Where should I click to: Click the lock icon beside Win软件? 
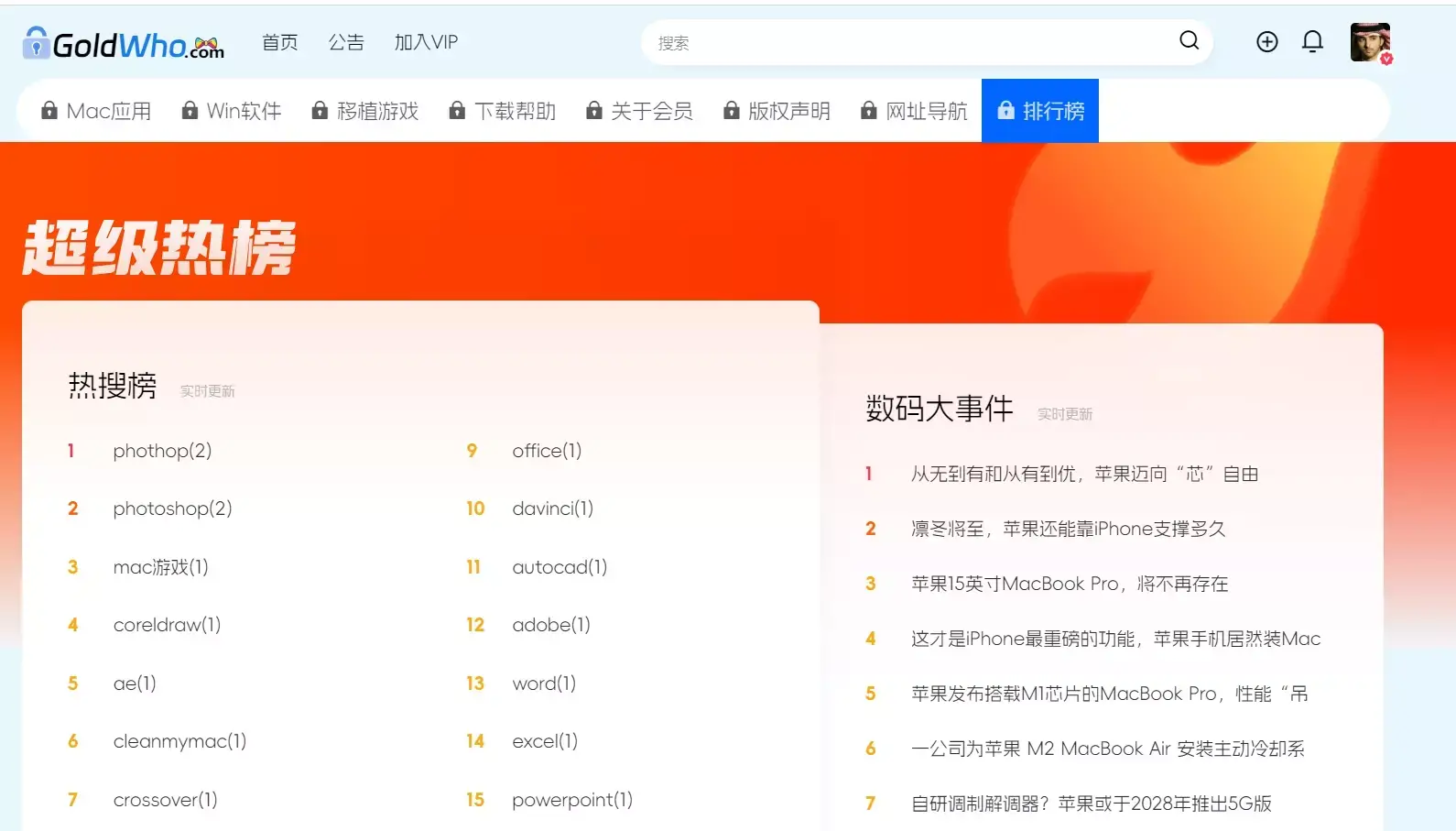(190, 111)
